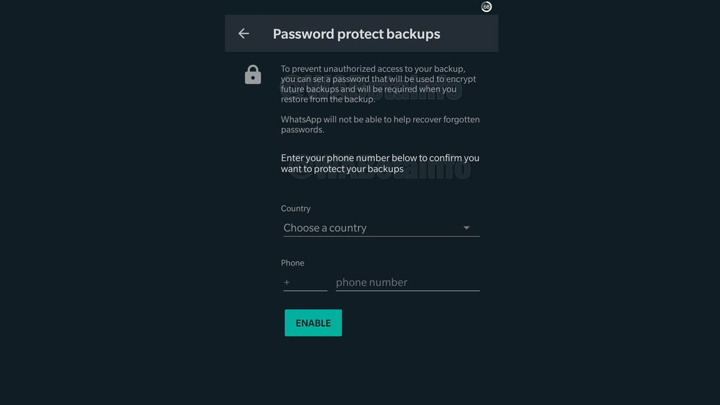Go back using the arrow icon
720x405 pixels.
click(244, 34)
